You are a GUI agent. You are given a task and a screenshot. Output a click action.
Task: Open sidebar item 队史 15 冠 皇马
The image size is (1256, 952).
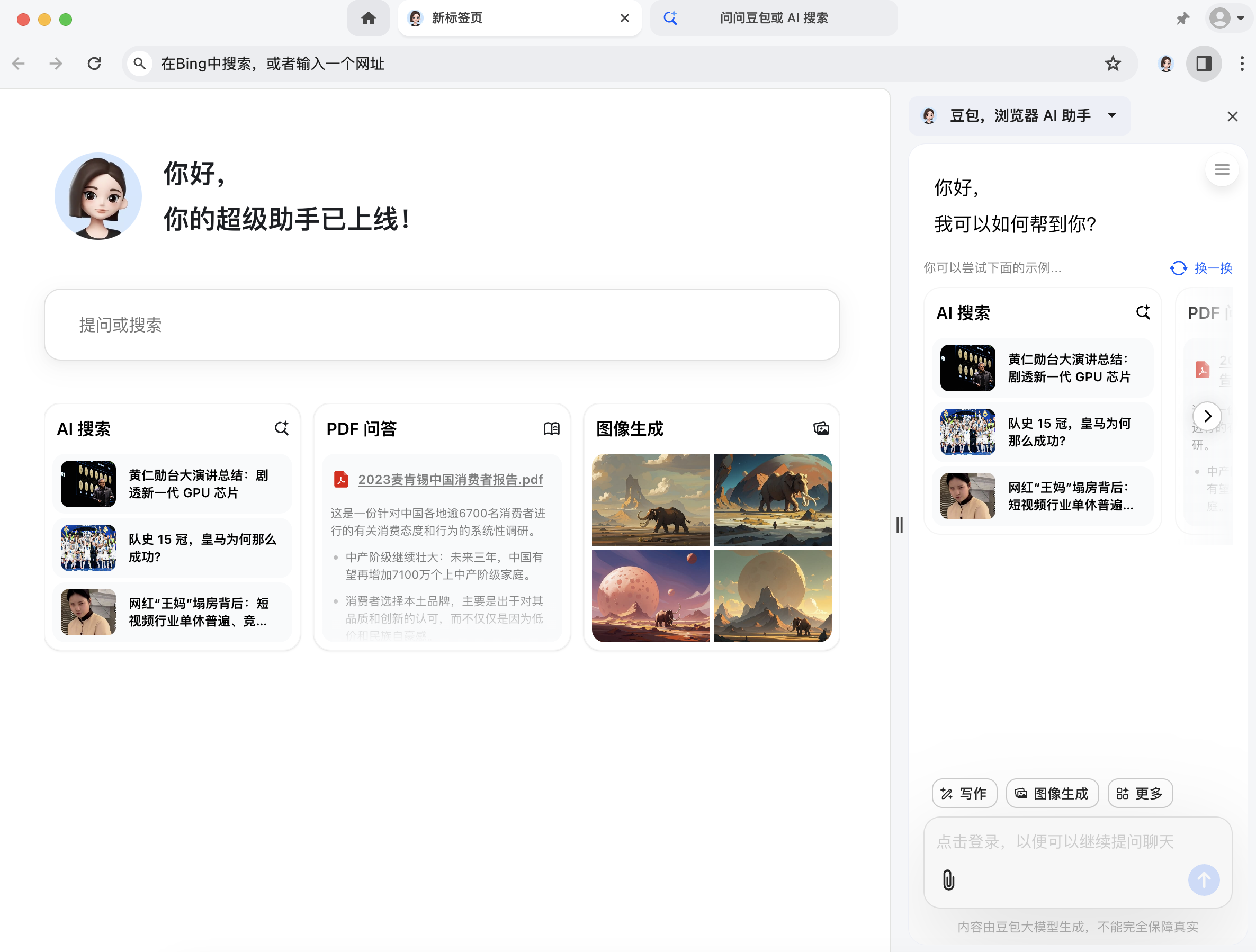(1043, 432)
